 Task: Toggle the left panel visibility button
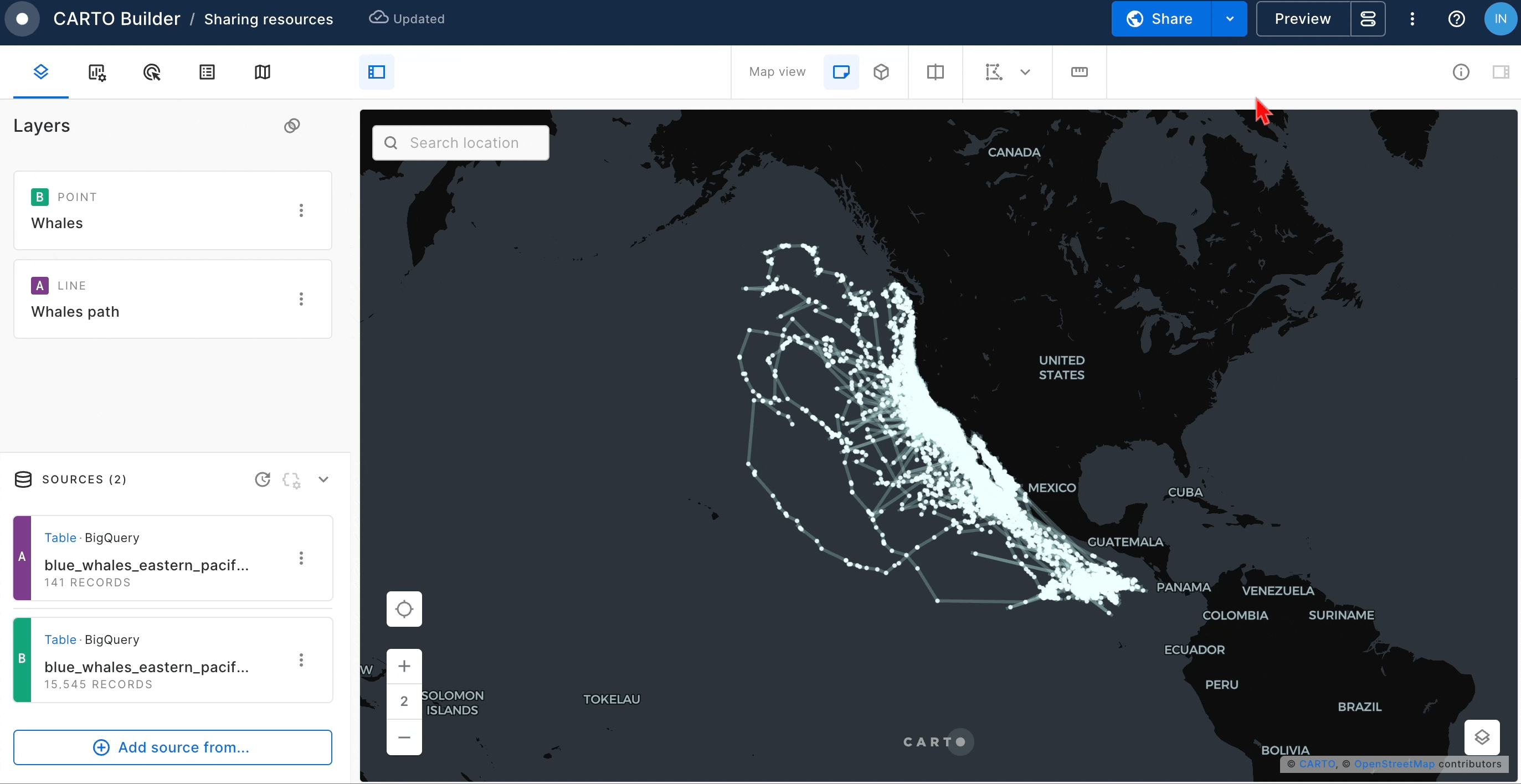pyautogui.click(x=377, y=72)
